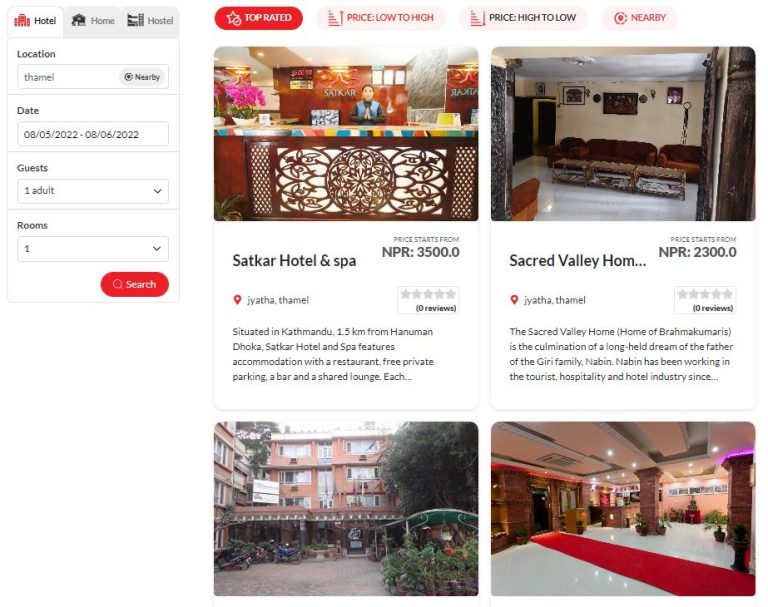Click the Sacred Valley location pin icon
This screenshot has height=607, width=768.
coord(514,300)
